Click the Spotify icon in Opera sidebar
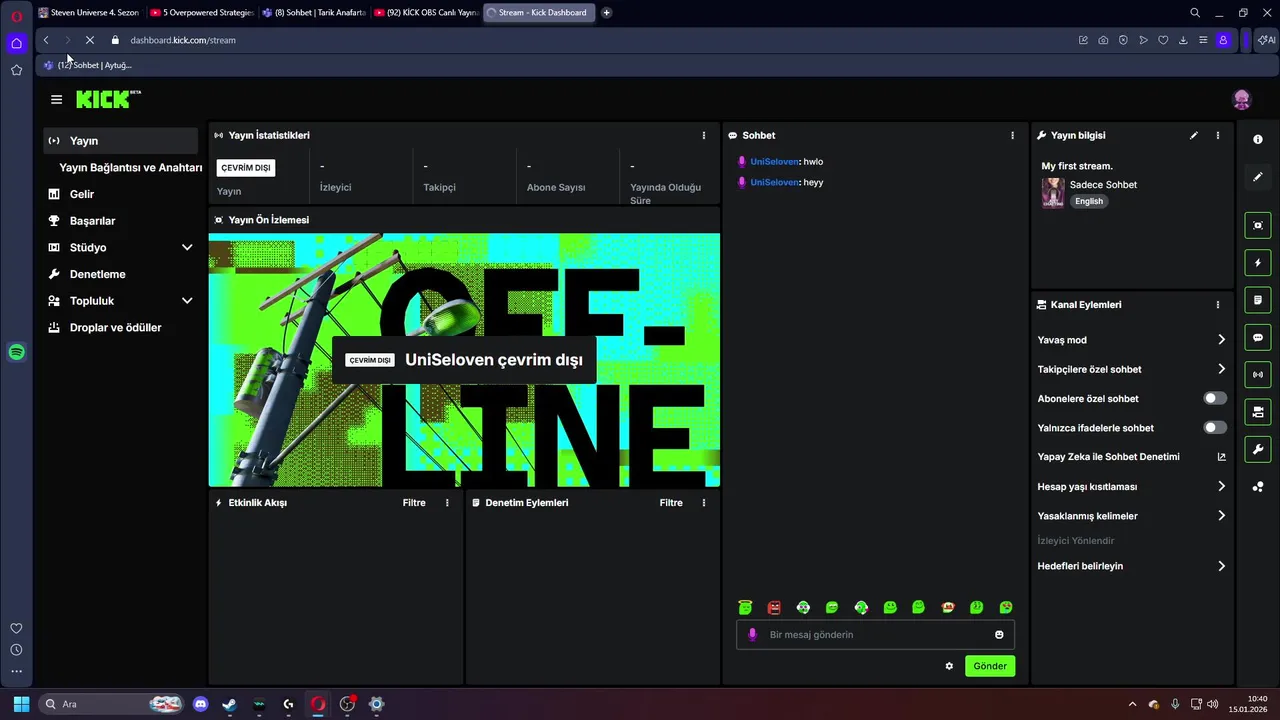 pyautogui.click(x=16, y=352)
